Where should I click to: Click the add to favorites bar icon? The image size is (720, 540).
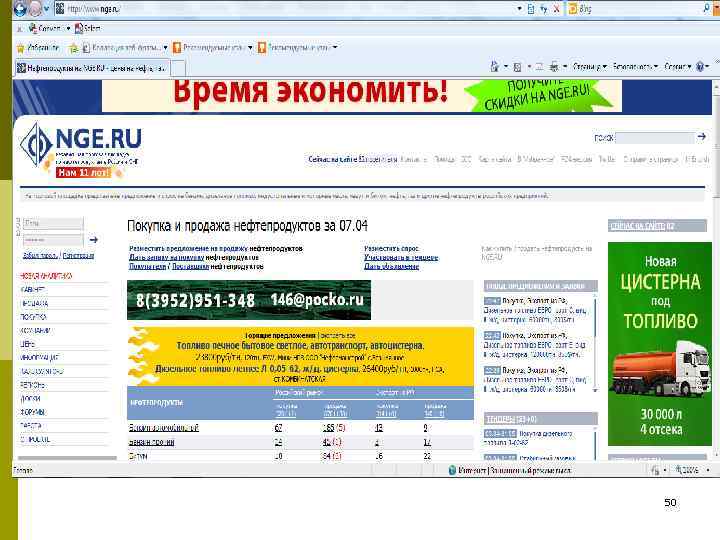coord(73,47)
